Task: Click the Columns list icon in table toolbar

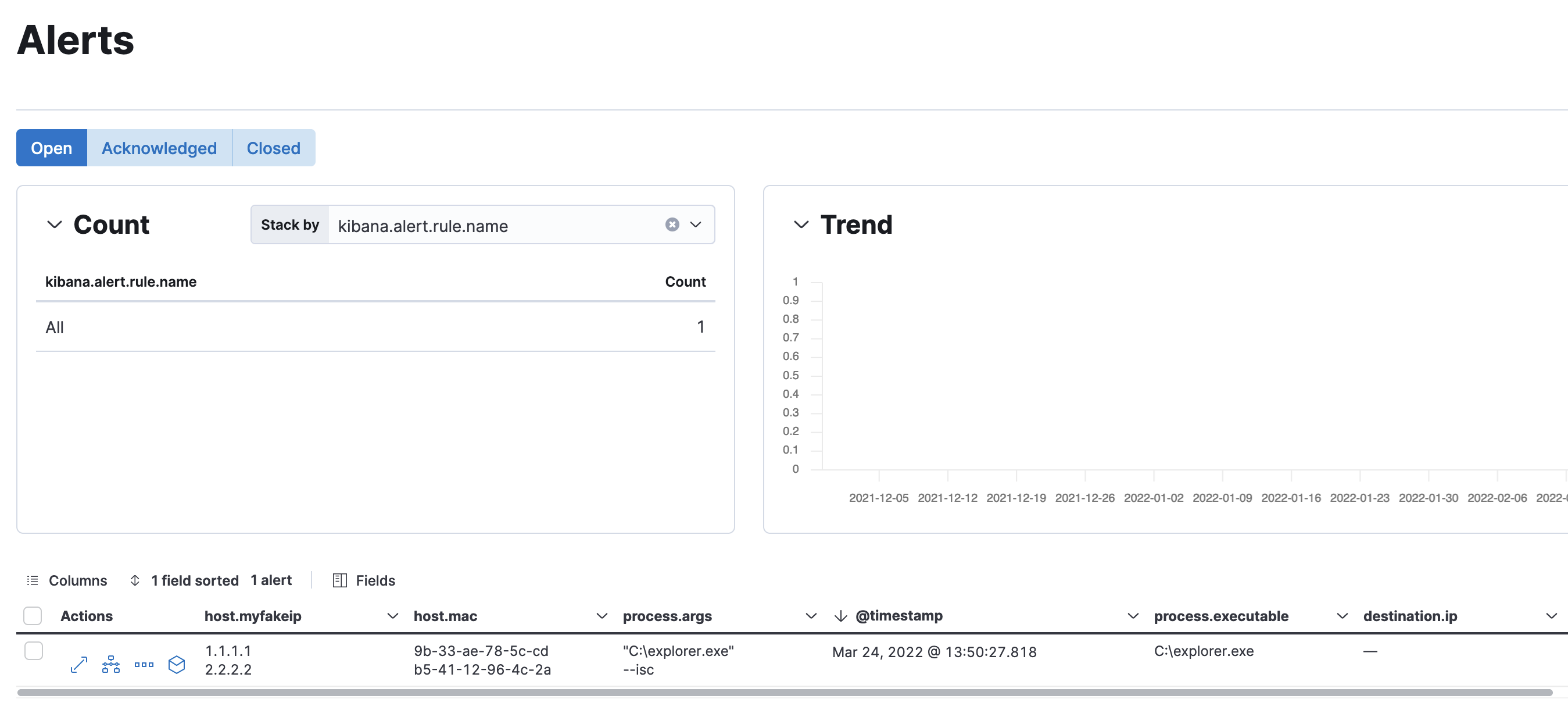Action: point(33,580)
